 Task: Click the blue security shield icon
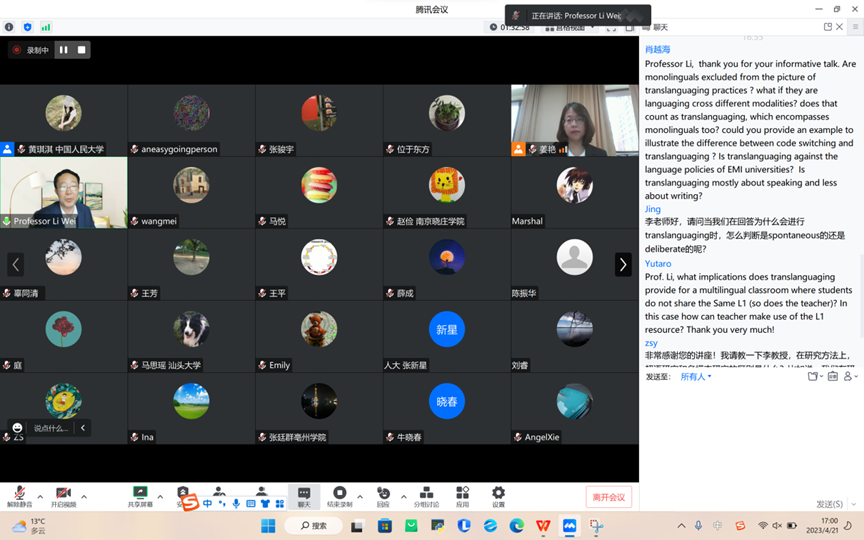point(28,27)
